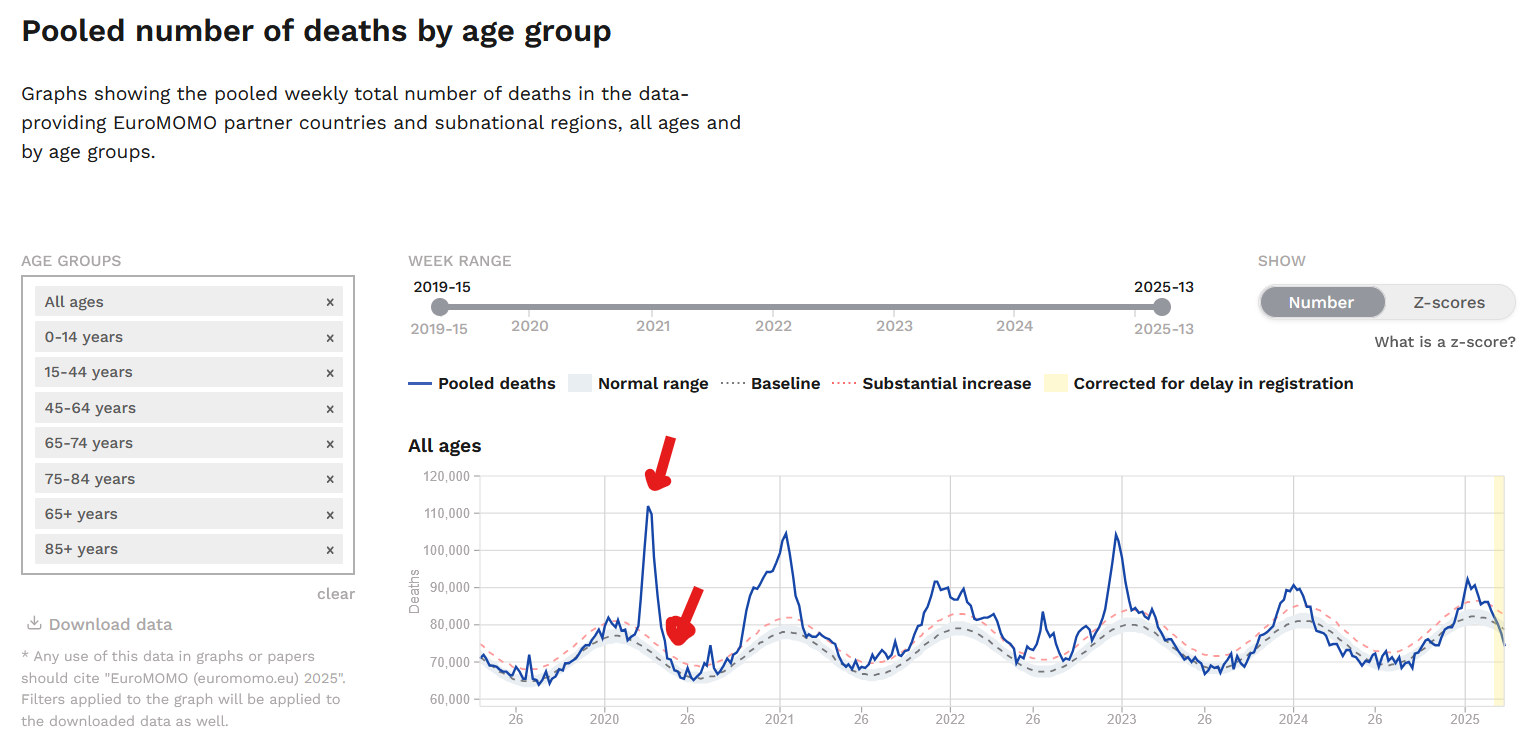Toggle the Normal range legend entry
Viewport: 1537px width, 739px height.
638,383
